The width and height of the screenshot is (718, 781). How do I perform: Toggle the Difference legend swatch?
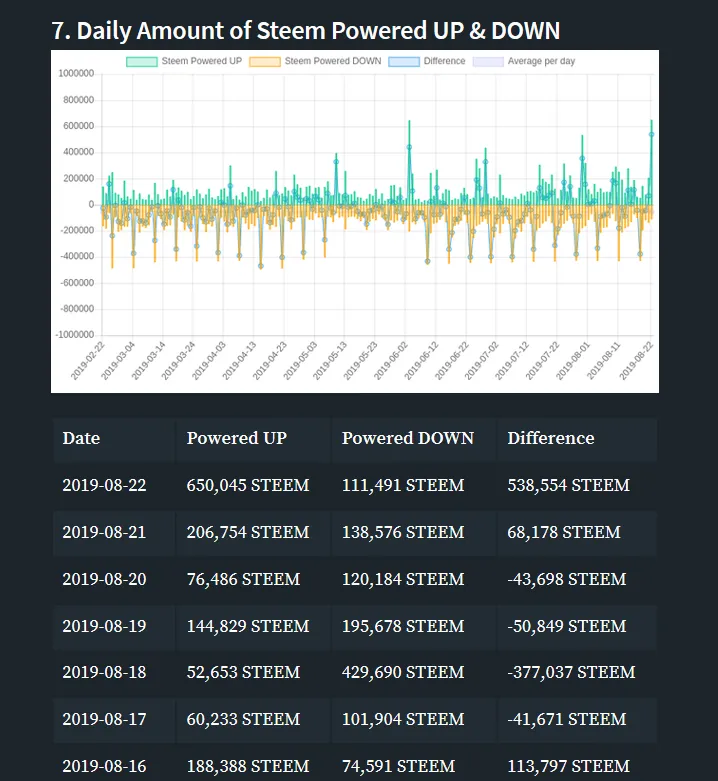[404, 61]
